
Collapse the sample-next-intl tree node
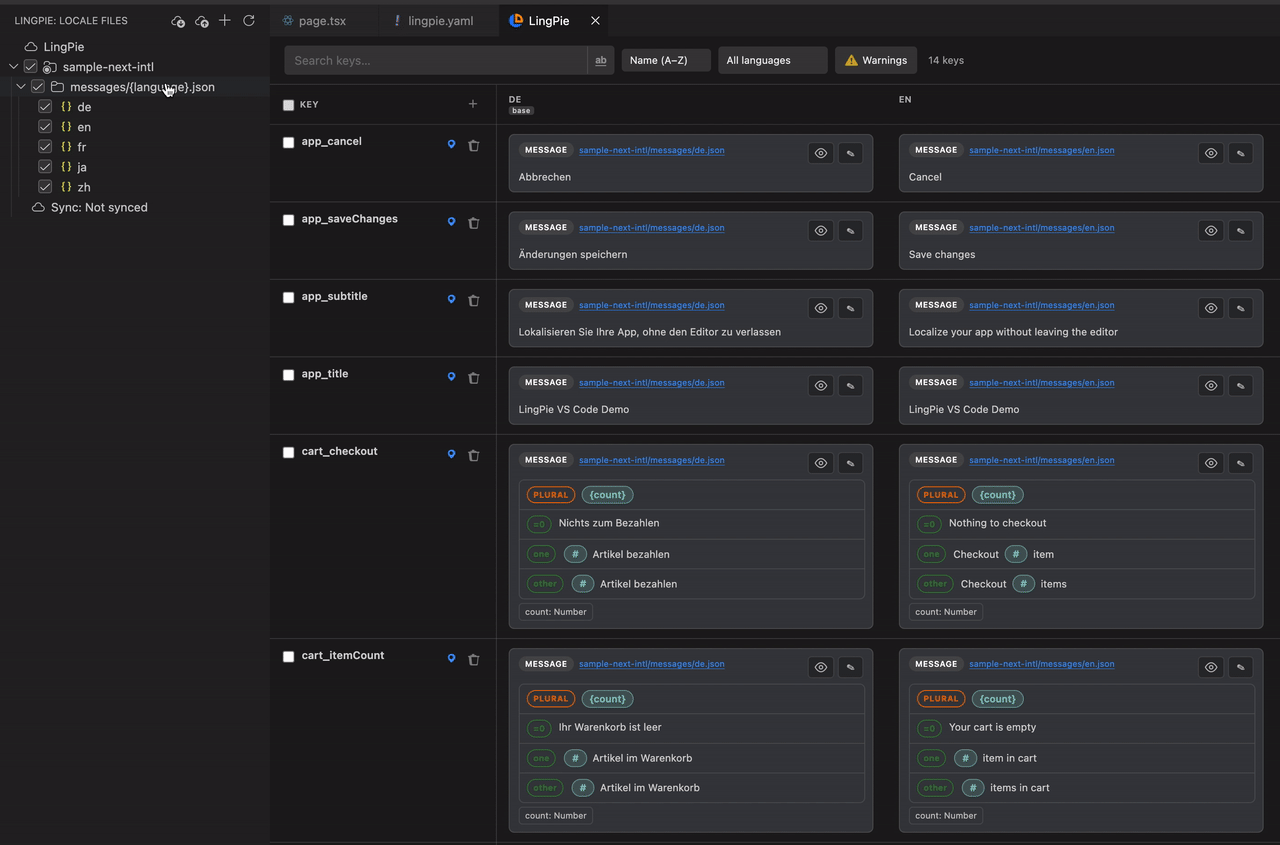(x=14, y=67)
